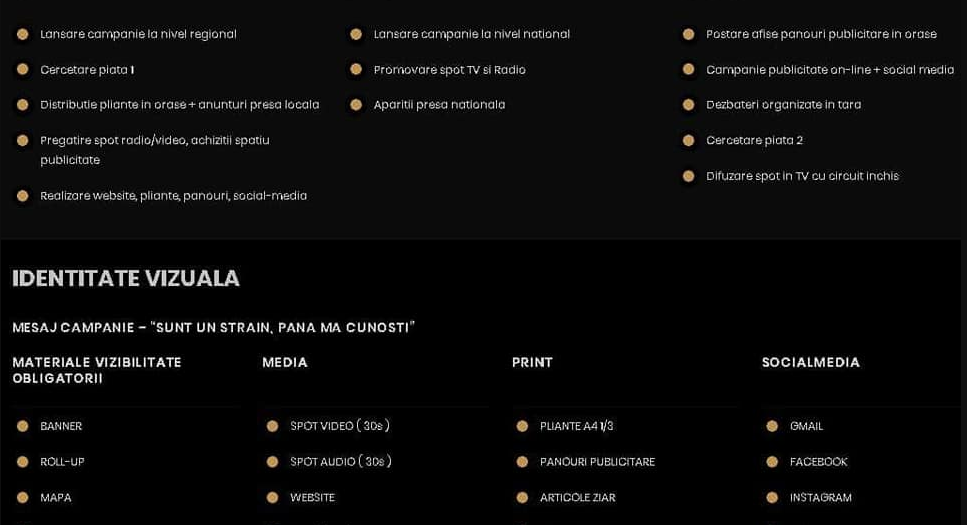The image size is (967, 525).
Task: Click the bullet beside Dezbateri organizate in tara
Action: (688, 105)
